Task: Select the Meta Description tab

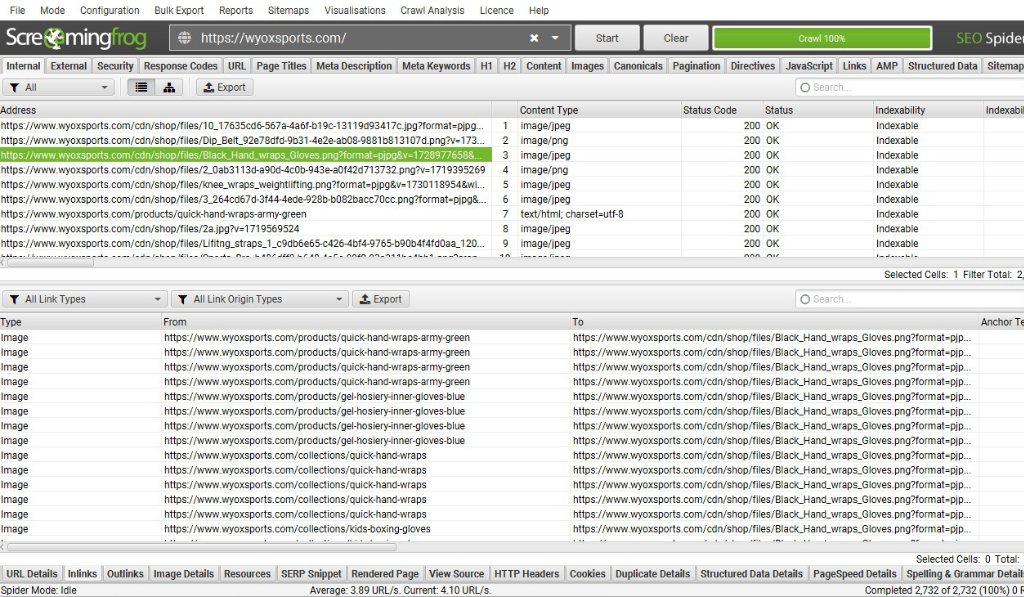Action: point(354,66)
